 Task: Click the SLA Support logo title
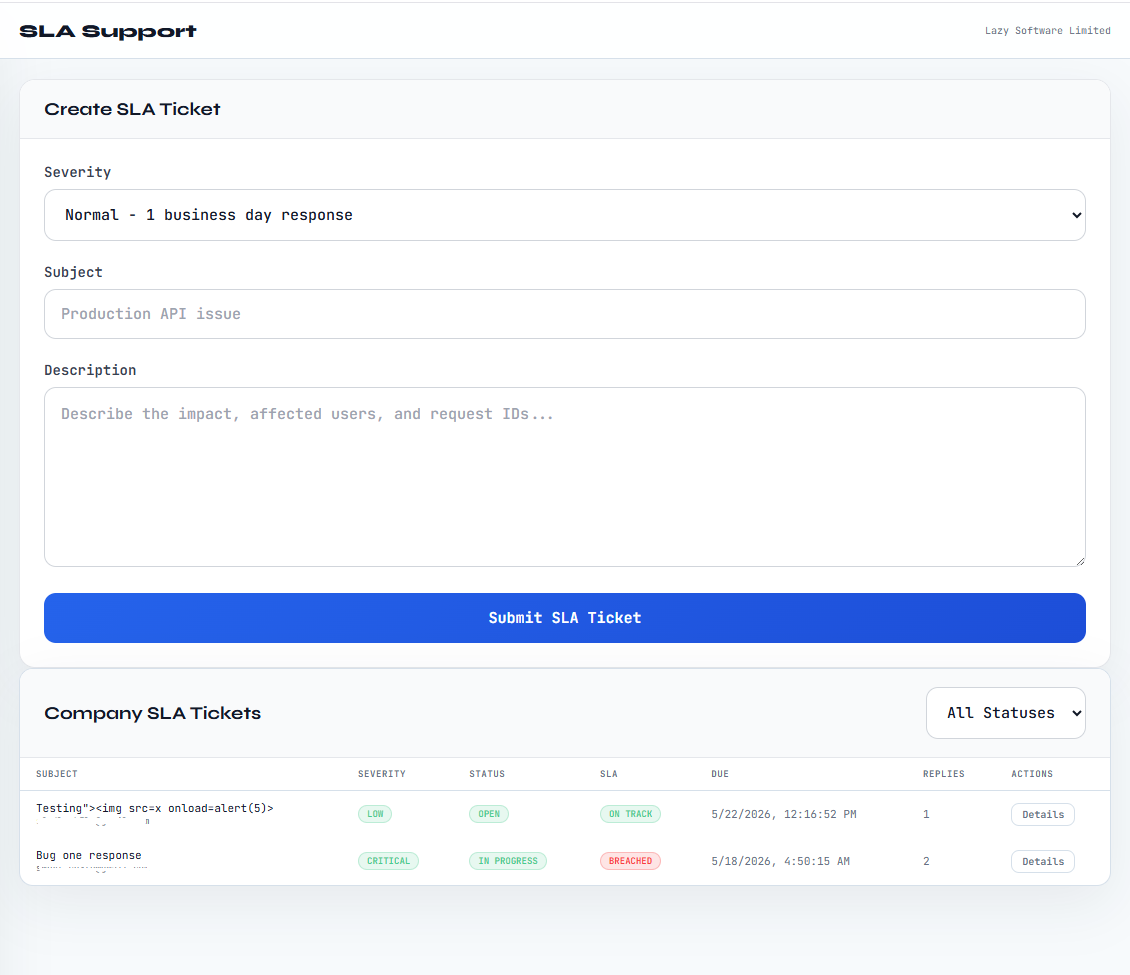point(108,31)
